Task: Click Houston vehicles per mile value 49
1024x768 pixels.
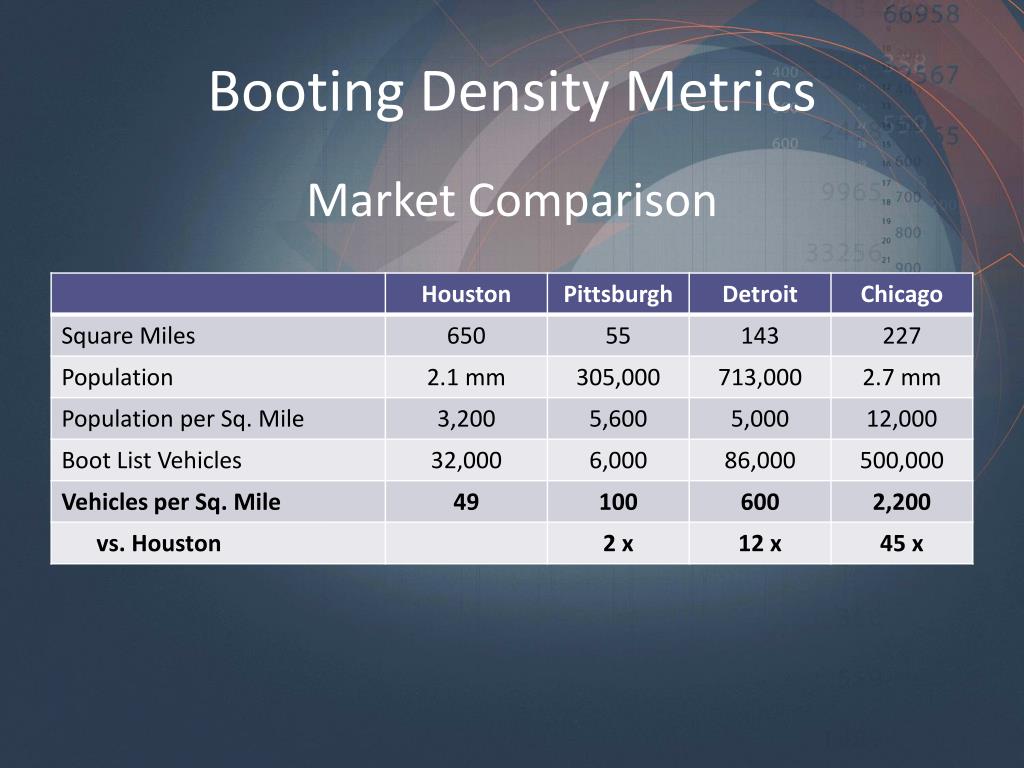Action: [466, 502]
